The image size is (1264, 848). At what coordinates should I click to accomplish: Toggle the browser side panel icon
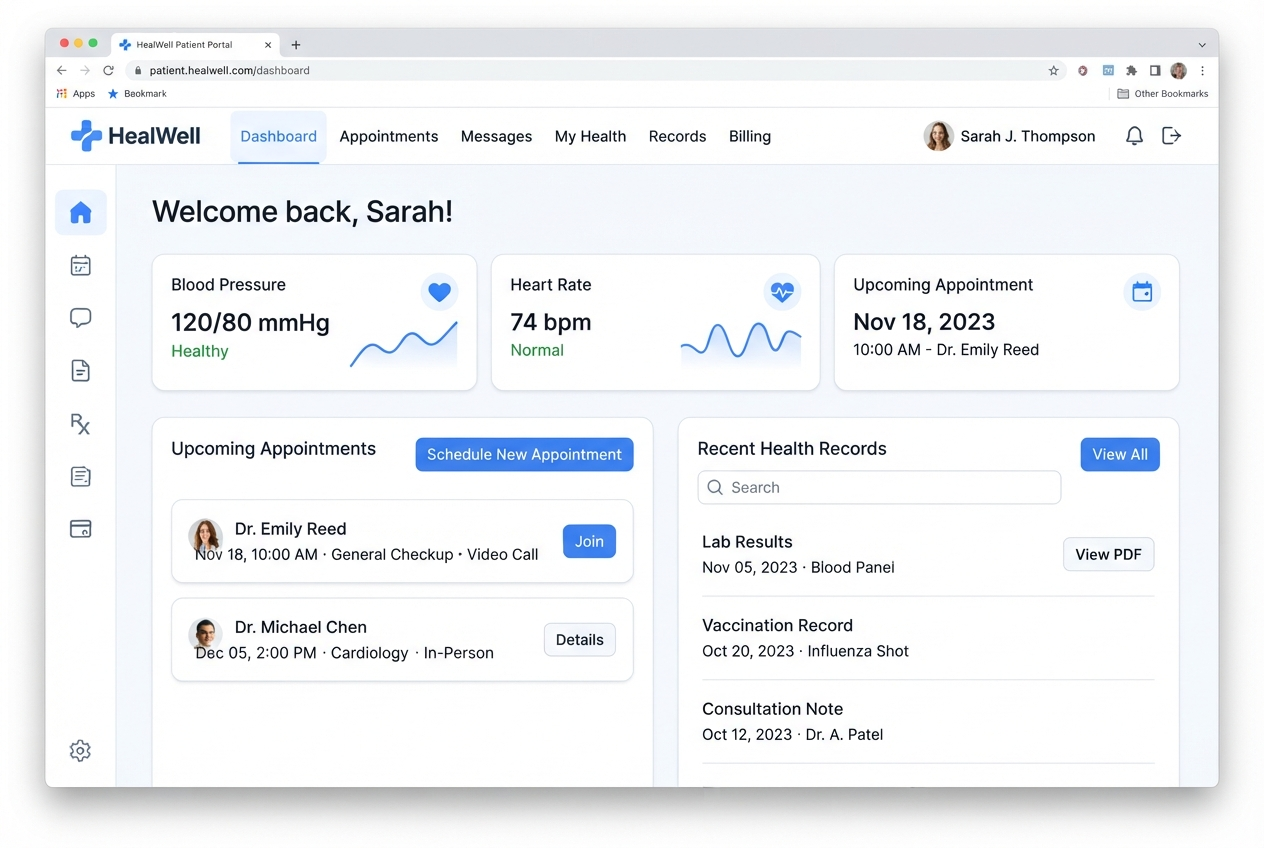(x=1155, y=71)
